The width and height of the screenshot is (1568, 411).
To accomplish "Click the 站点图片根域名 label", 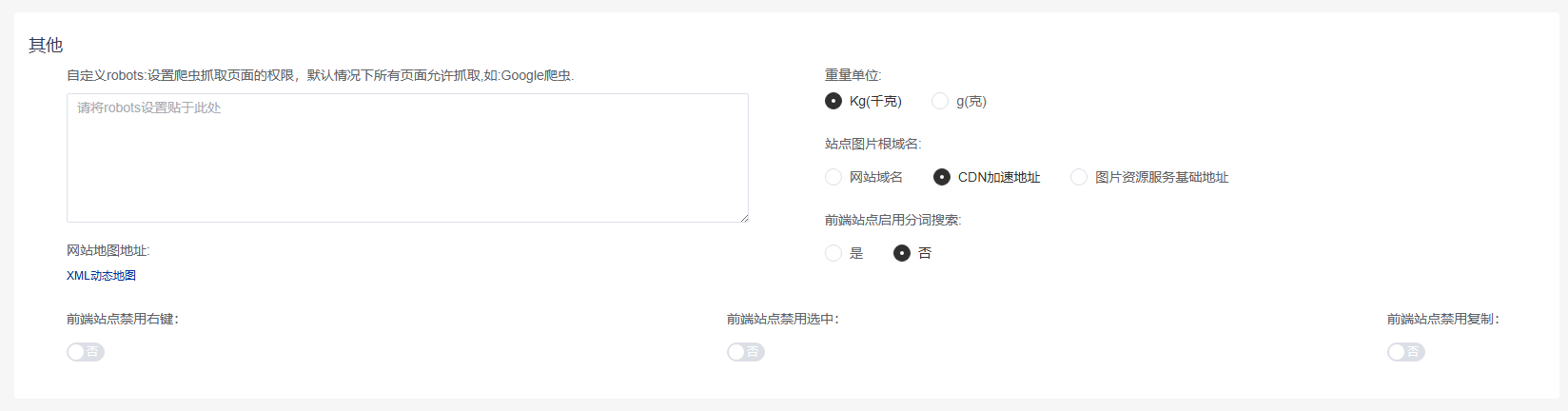I will pyautogui.click(x=872, y=144).
